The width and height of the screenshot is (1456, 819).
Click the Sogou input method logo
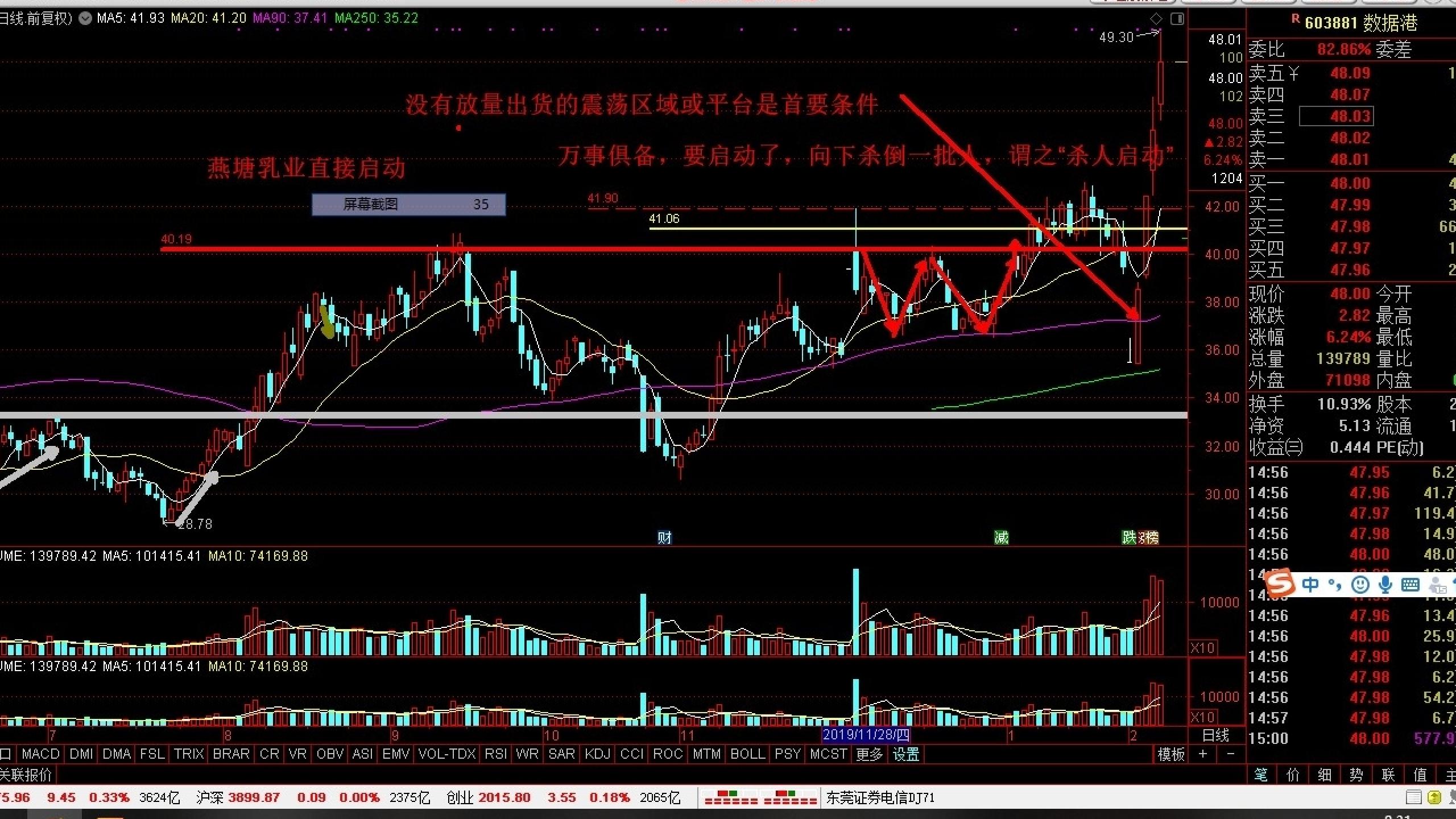(1279, 584)
